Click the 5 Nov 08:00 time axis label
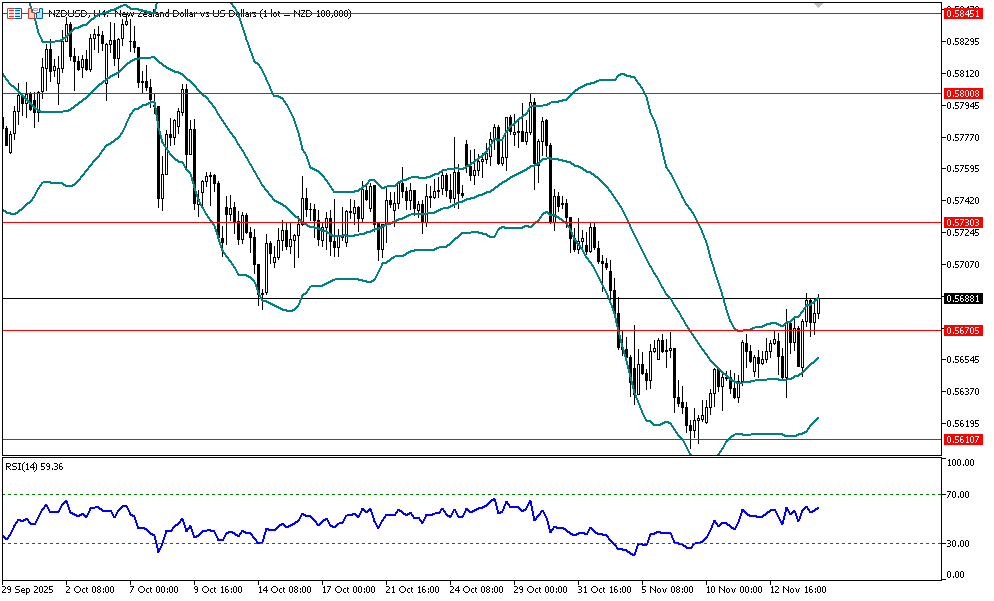 click(x=667, y=590)
